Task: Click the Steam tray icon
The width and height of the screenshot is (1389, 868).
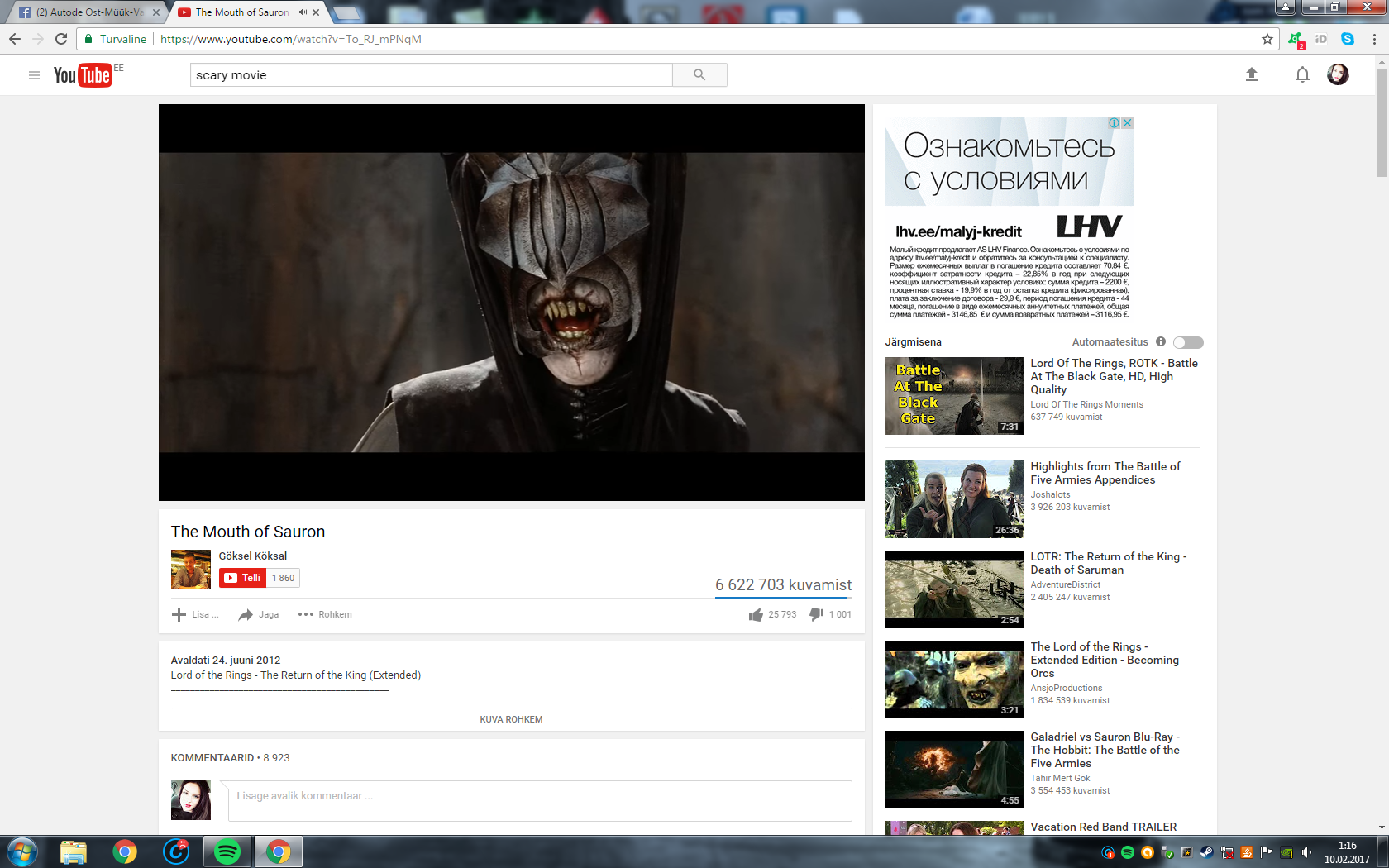Action: [x=1206, y=852]
